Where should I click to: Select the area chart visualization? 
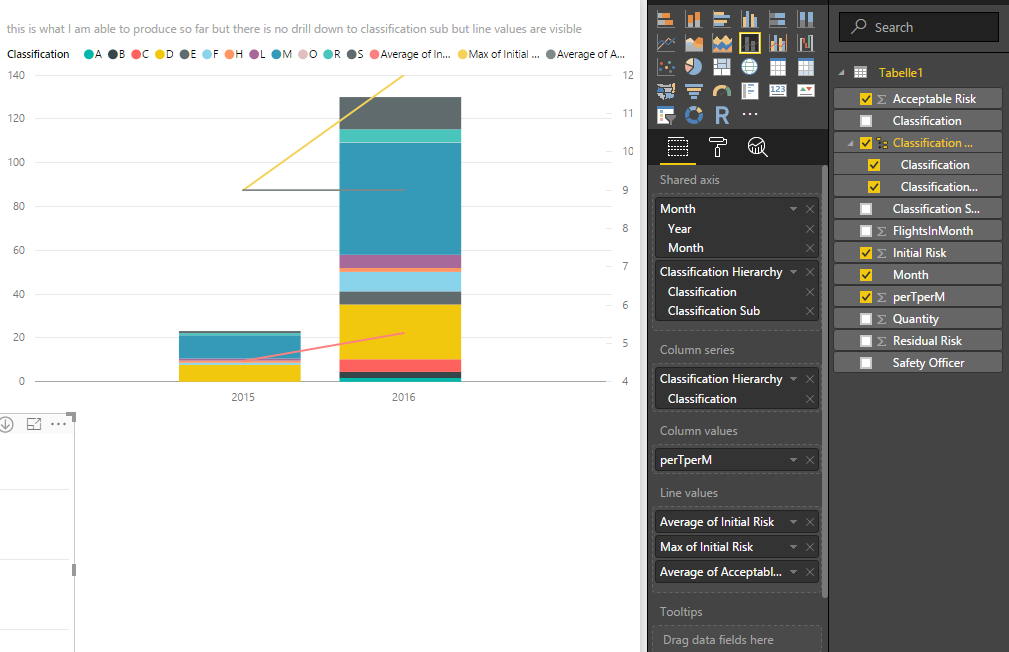[x=694, y=43]
